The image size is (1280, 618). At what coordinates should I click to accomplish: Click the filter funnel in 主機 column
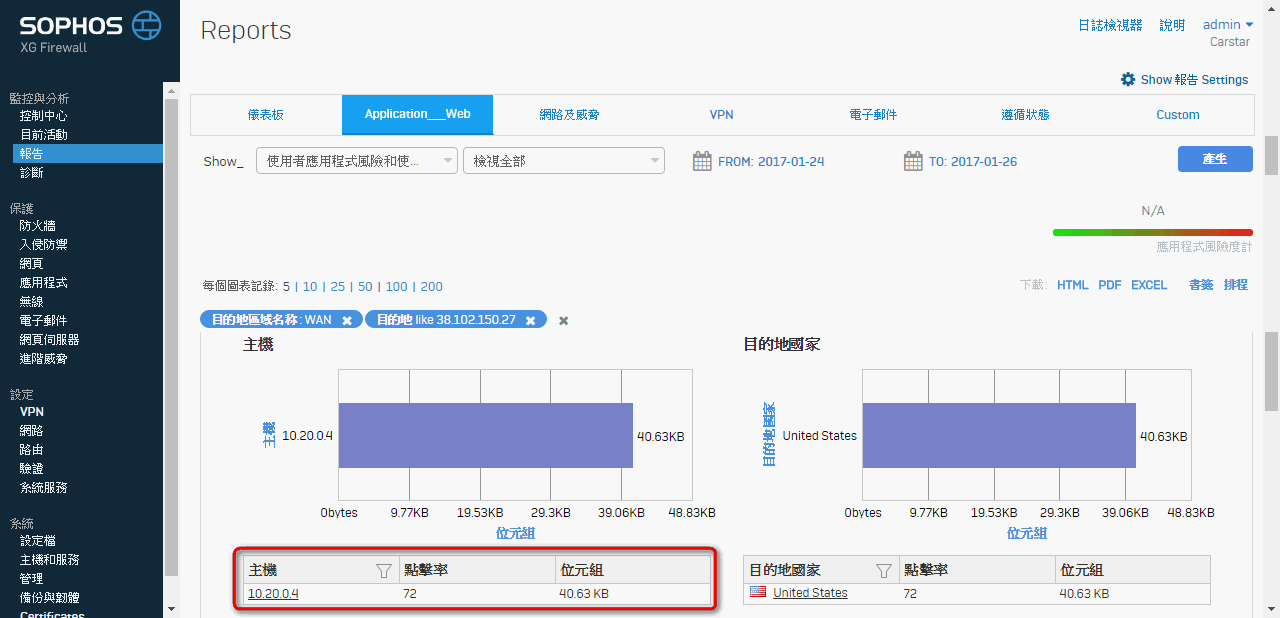[x=383, y=570]
